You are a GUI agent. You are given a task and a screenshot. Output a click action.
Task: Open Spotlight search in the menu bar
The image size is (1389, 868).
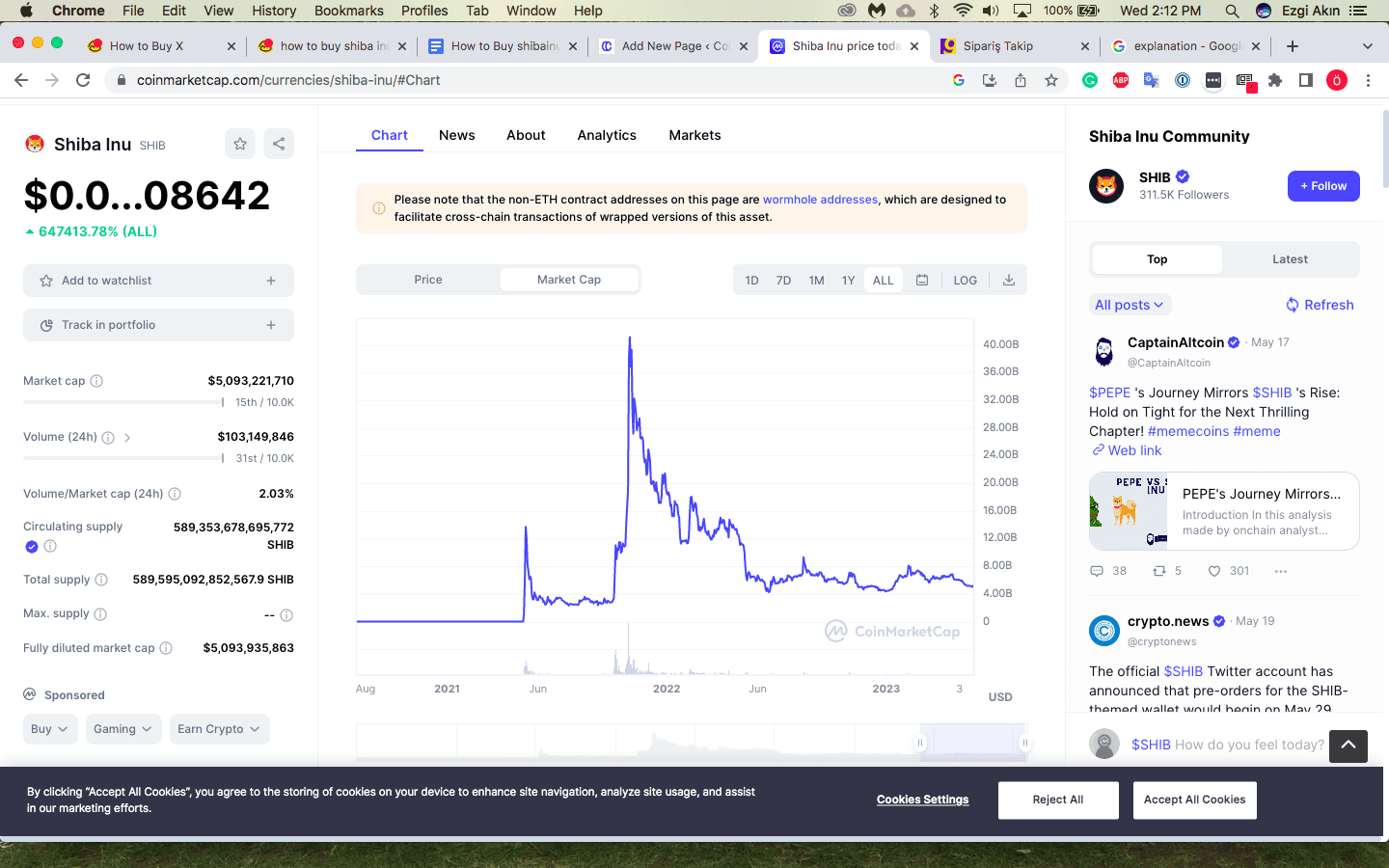[1232, 11]
